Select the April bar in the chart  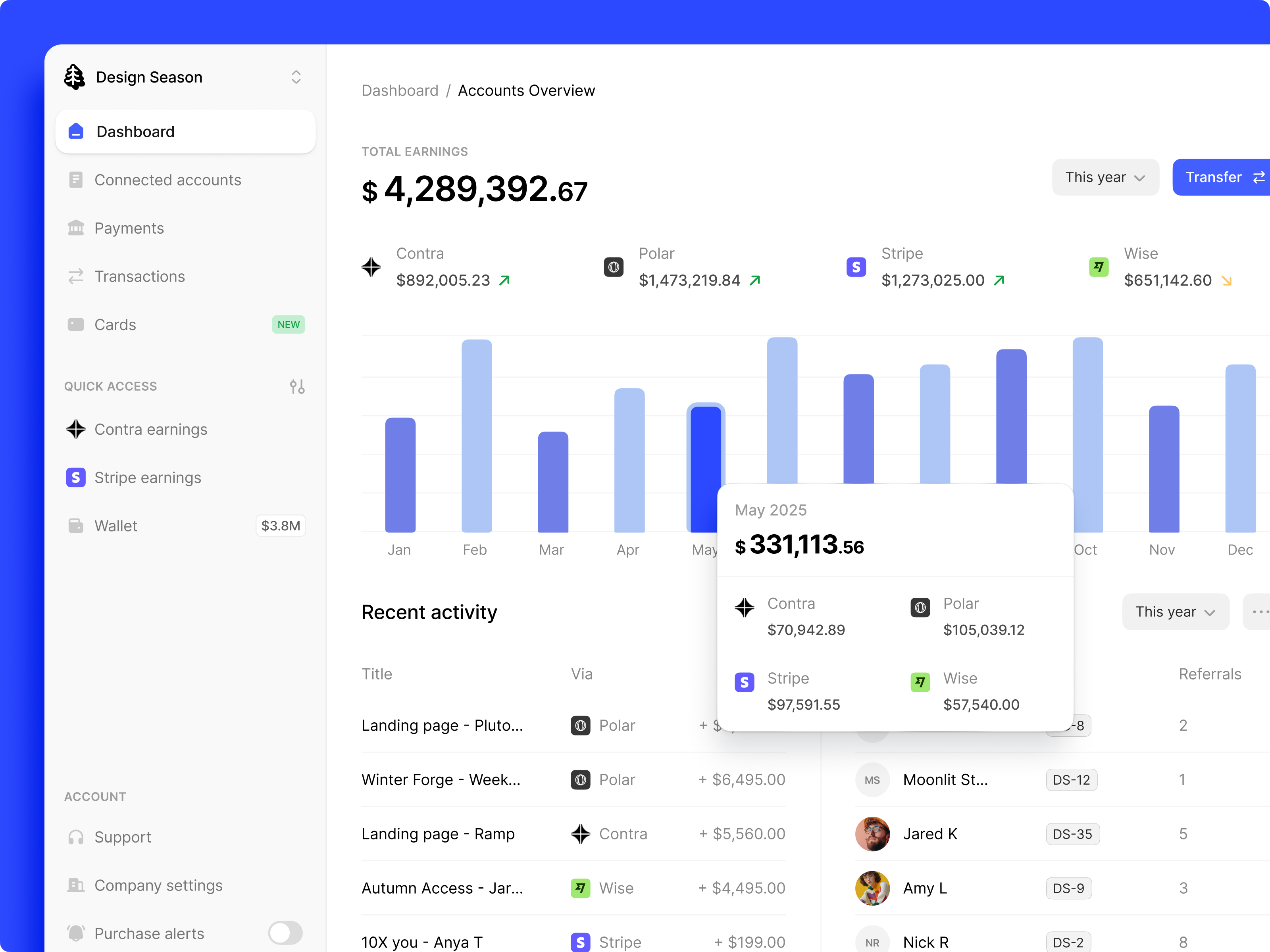pyautogui.click(x=629, y=460)
